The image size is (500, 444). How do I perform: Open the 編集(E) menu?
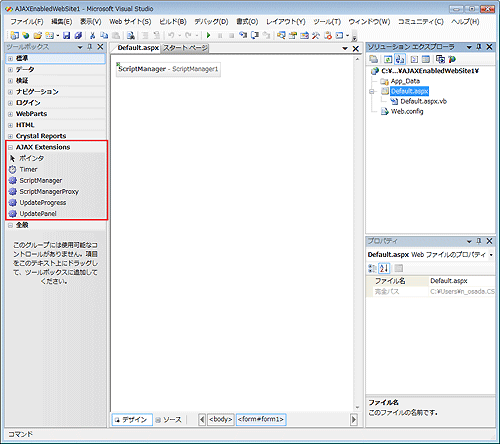click(x=62, y=22)
